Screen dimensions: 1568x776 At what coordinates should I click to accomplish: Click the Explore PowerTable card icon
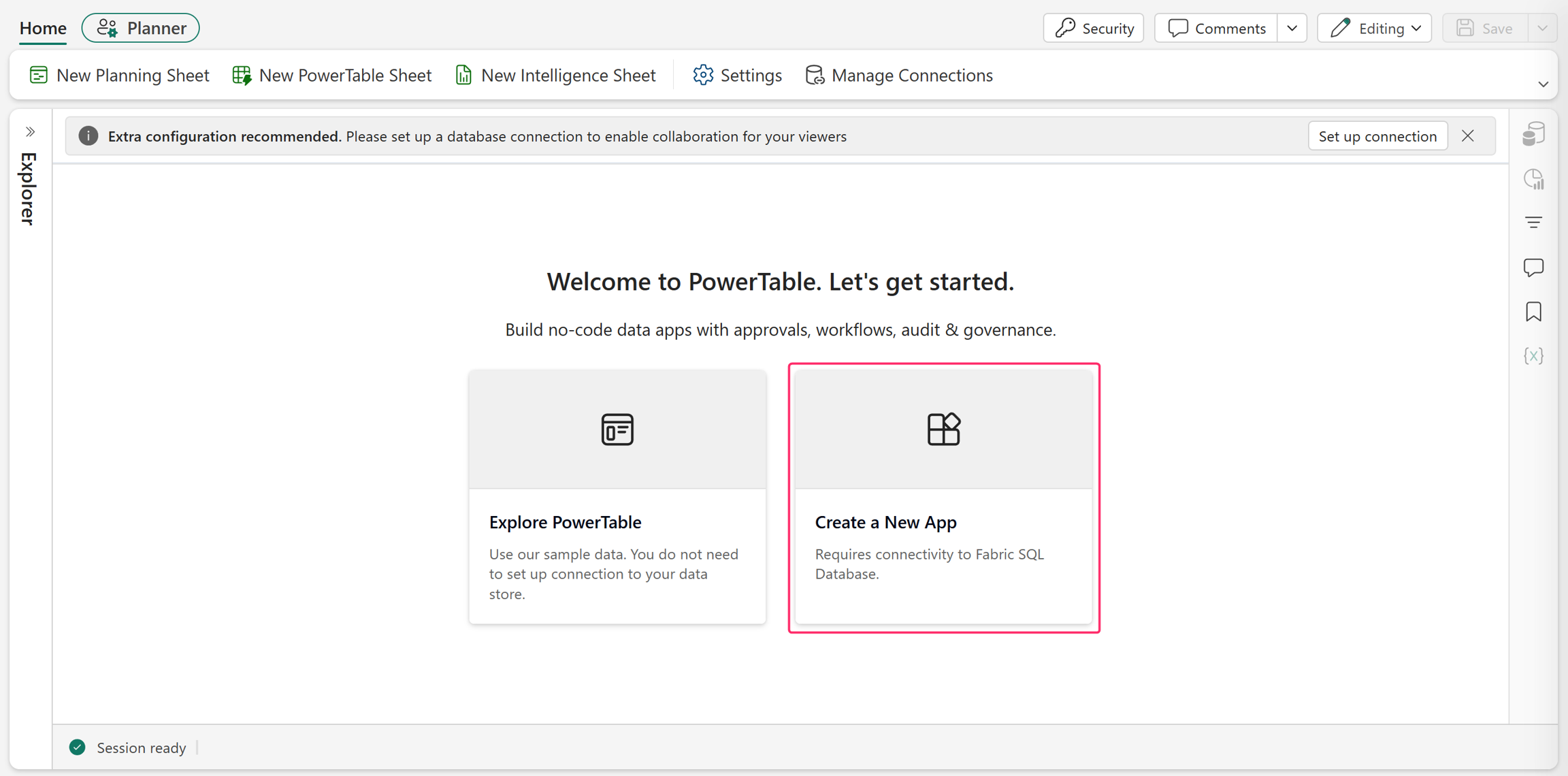click(617, 430)
